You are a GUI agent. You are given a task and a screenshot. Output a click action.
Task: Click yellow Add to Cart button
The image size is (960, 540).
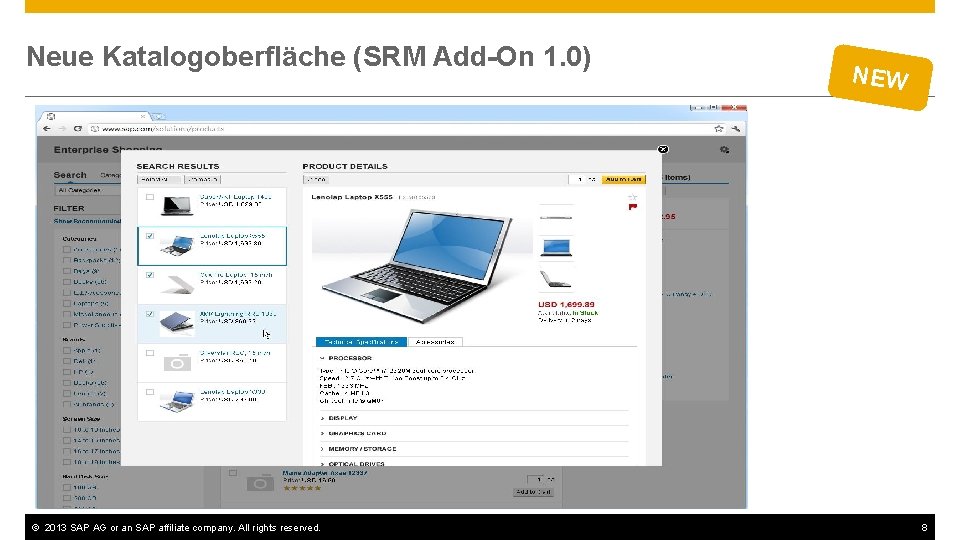click(x=623, y=179)
